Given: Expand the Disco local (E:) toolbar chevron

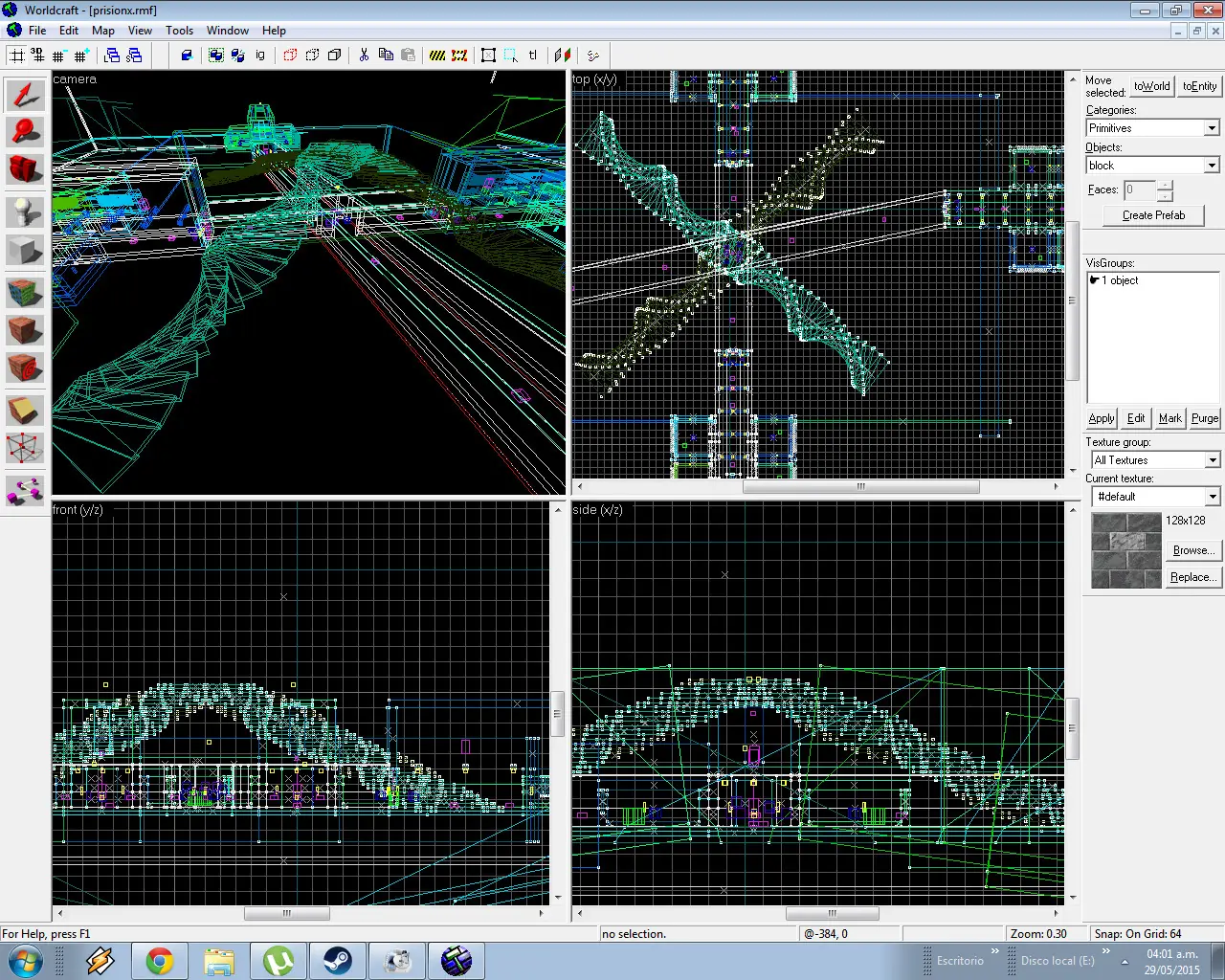Looking at the screenshot, I should point(1106,952).
